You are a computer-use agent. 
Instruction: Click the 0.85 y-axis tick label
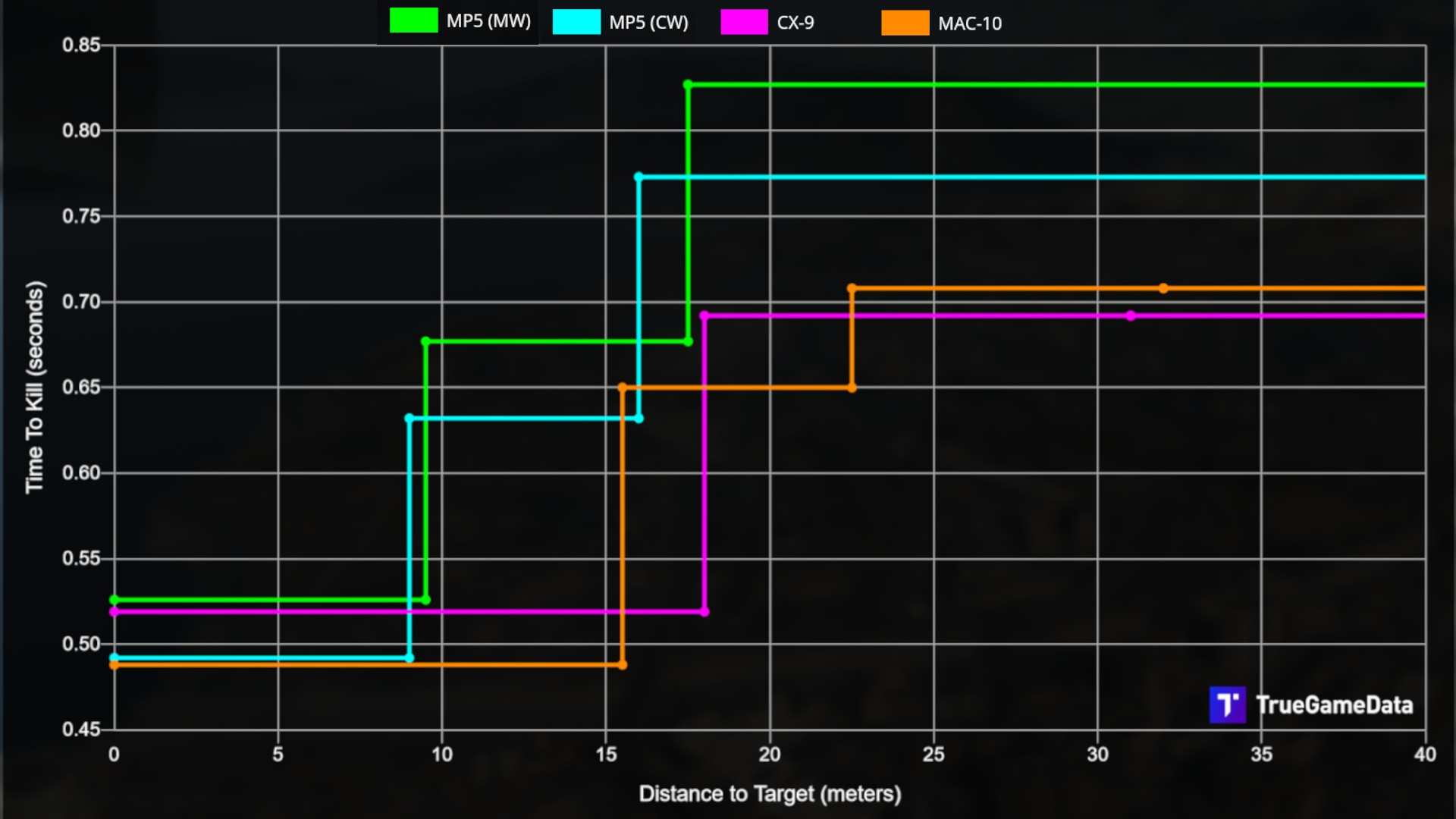coord(81,45)
